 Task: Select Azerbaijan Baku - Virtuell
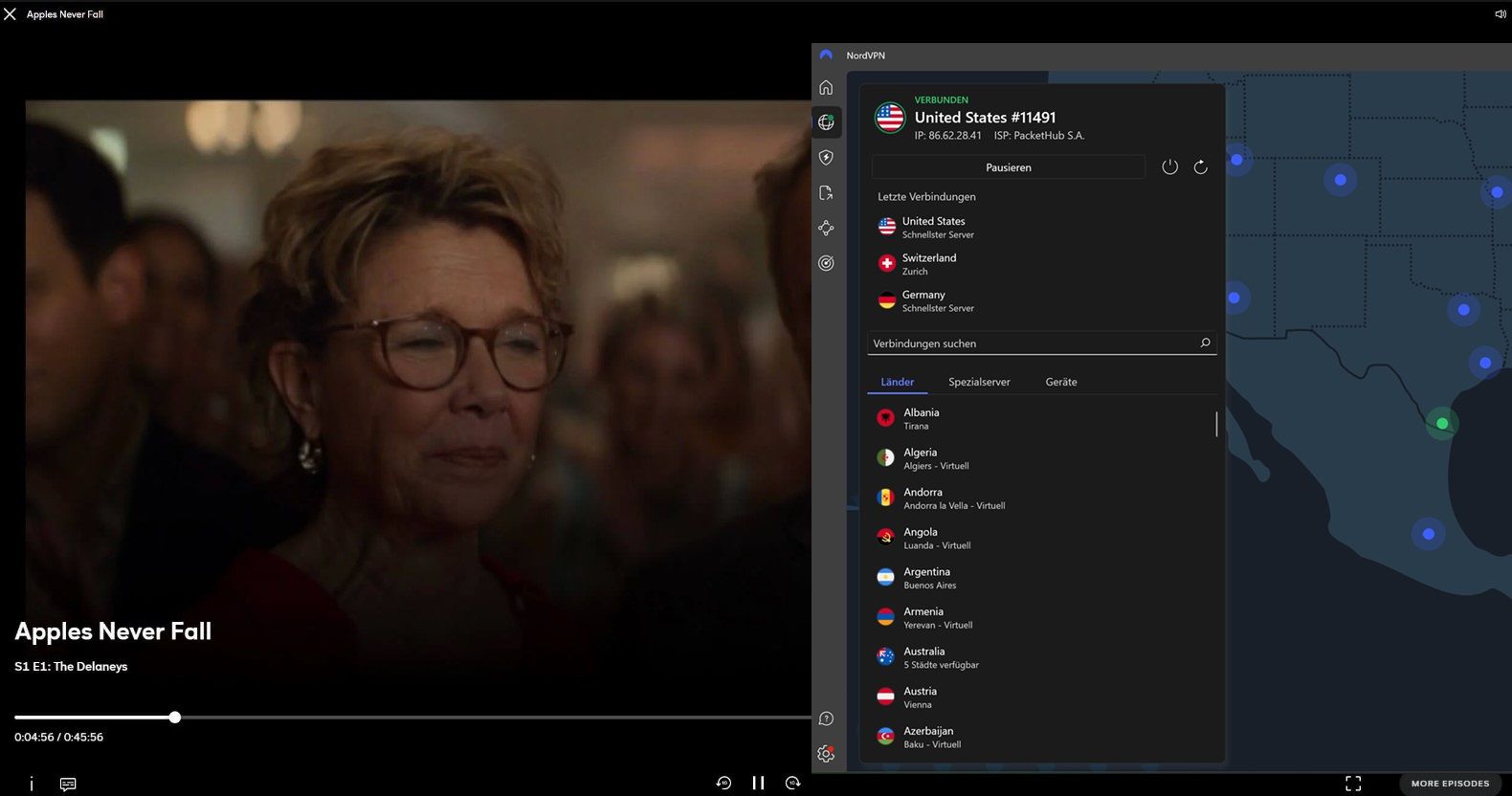[1040, 737]
